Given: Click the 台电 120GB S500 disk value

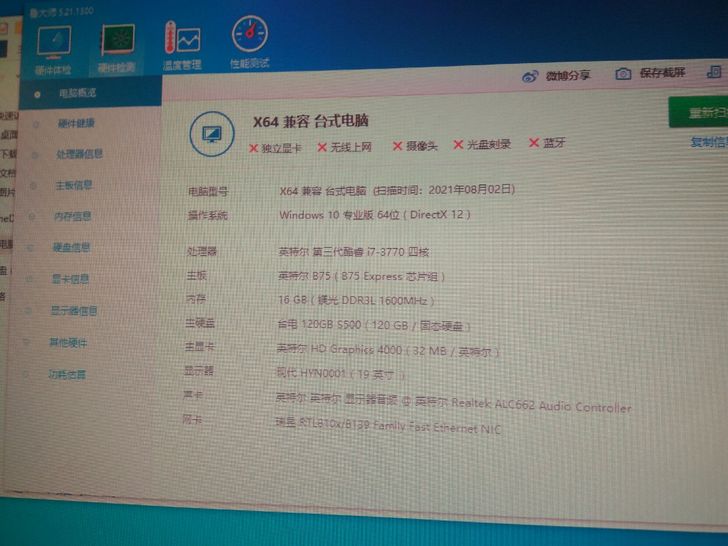Looking at the screenshot, I should pyautogui.click(x=374, y=325).
